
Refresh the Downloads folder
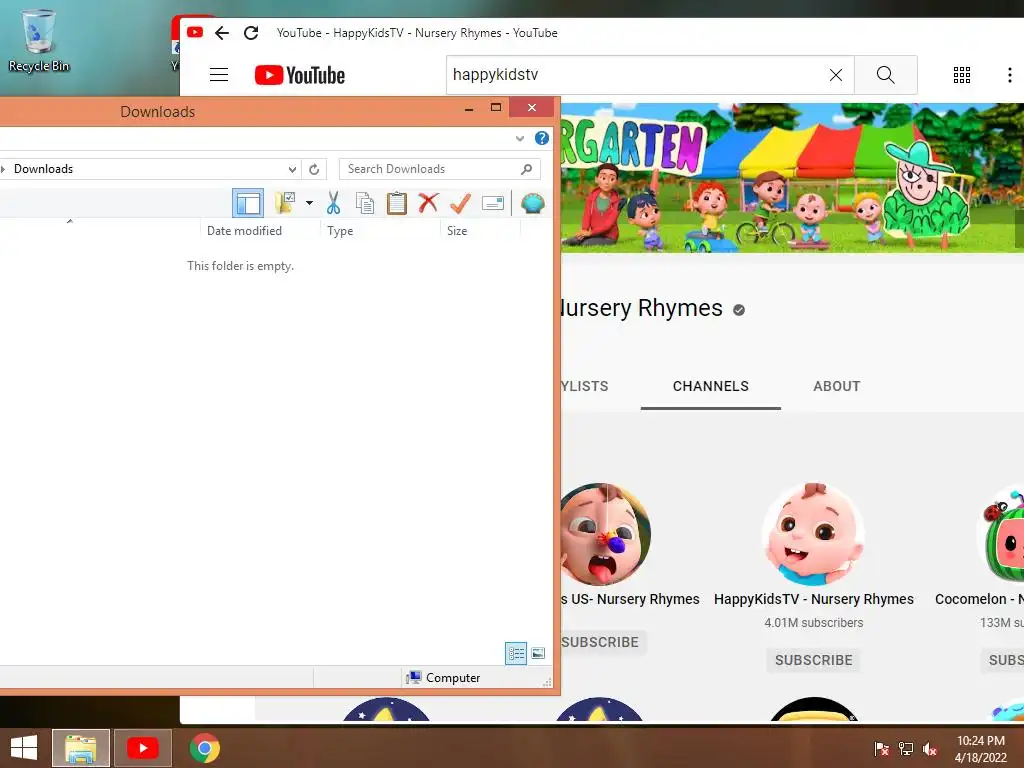pos(314,169)
